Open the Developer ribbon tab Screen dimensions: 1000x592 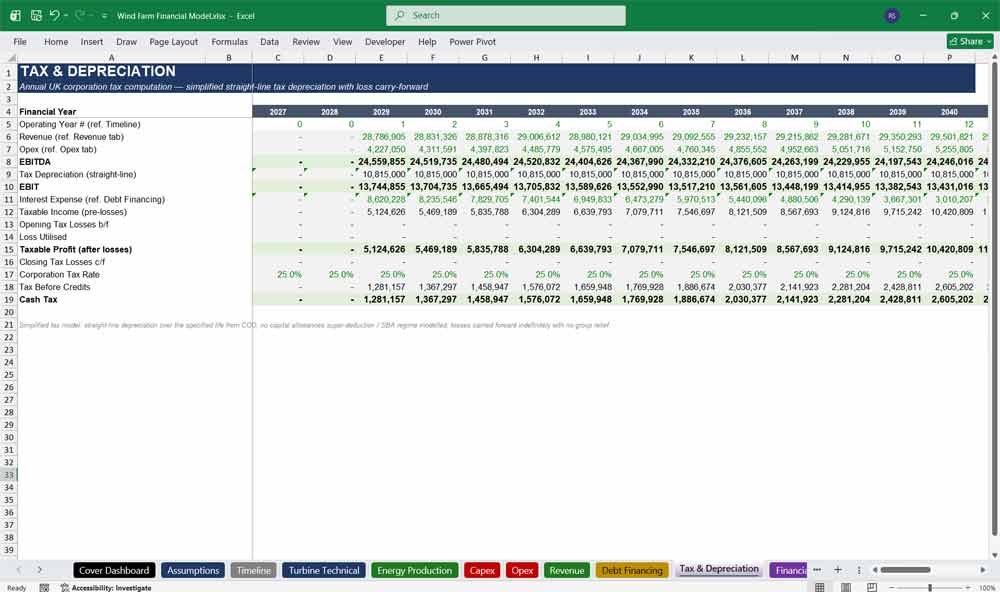point(385,41)
